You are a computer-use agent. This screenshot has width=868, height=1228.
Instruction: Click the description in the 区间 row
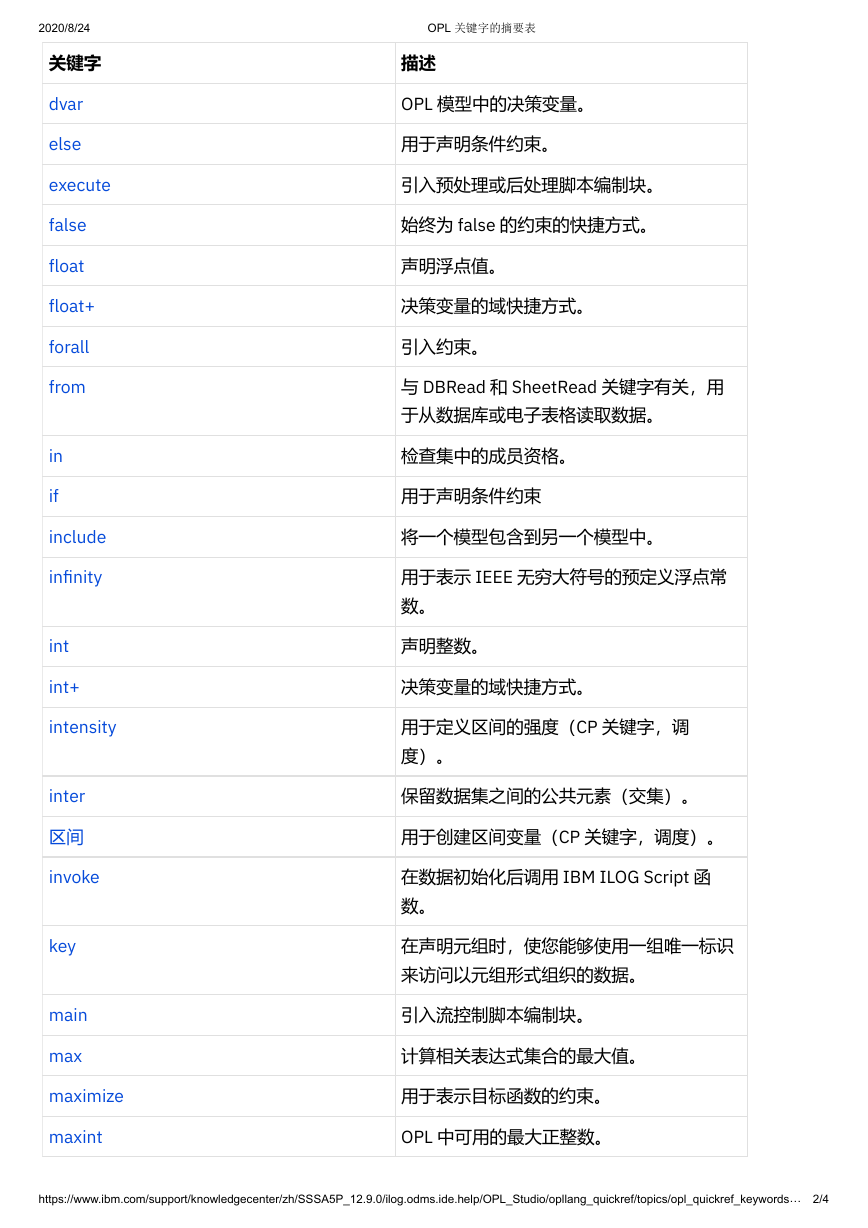pos(562,837)
